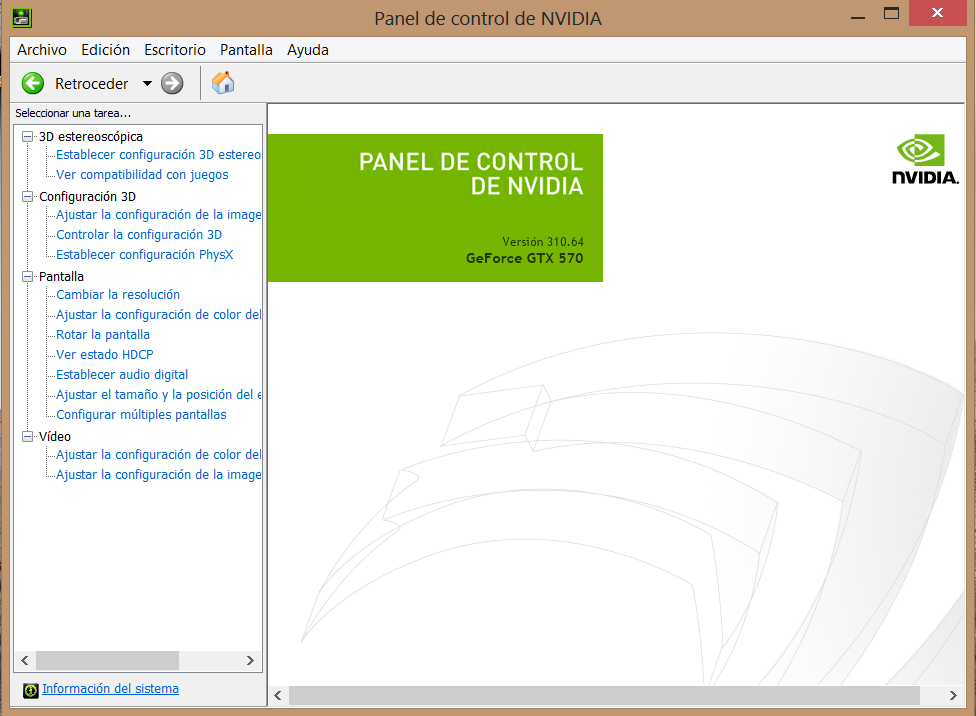Select Establecer configuración 3D estereoscópica
976x716 pixels.
158,154
